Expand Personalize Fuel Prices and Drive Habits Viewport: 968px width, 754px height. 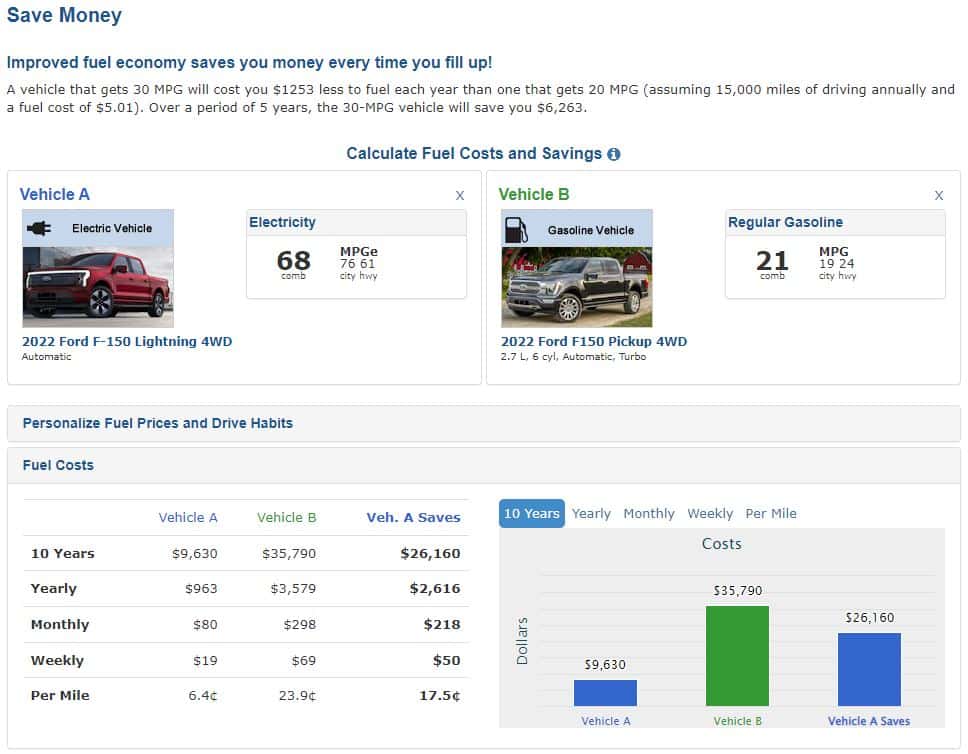[x=483, y=424]
